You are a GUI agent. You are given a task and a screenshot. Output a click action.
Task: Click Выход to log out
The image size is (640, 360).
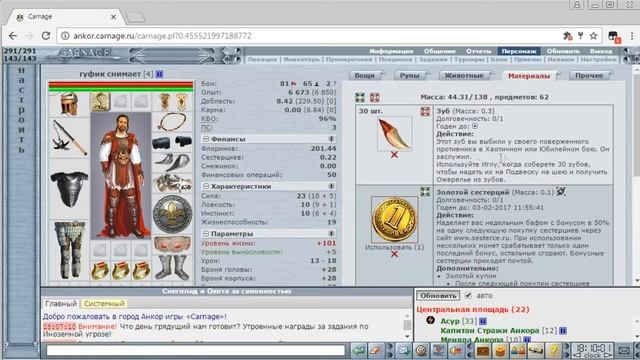point(601,51)
